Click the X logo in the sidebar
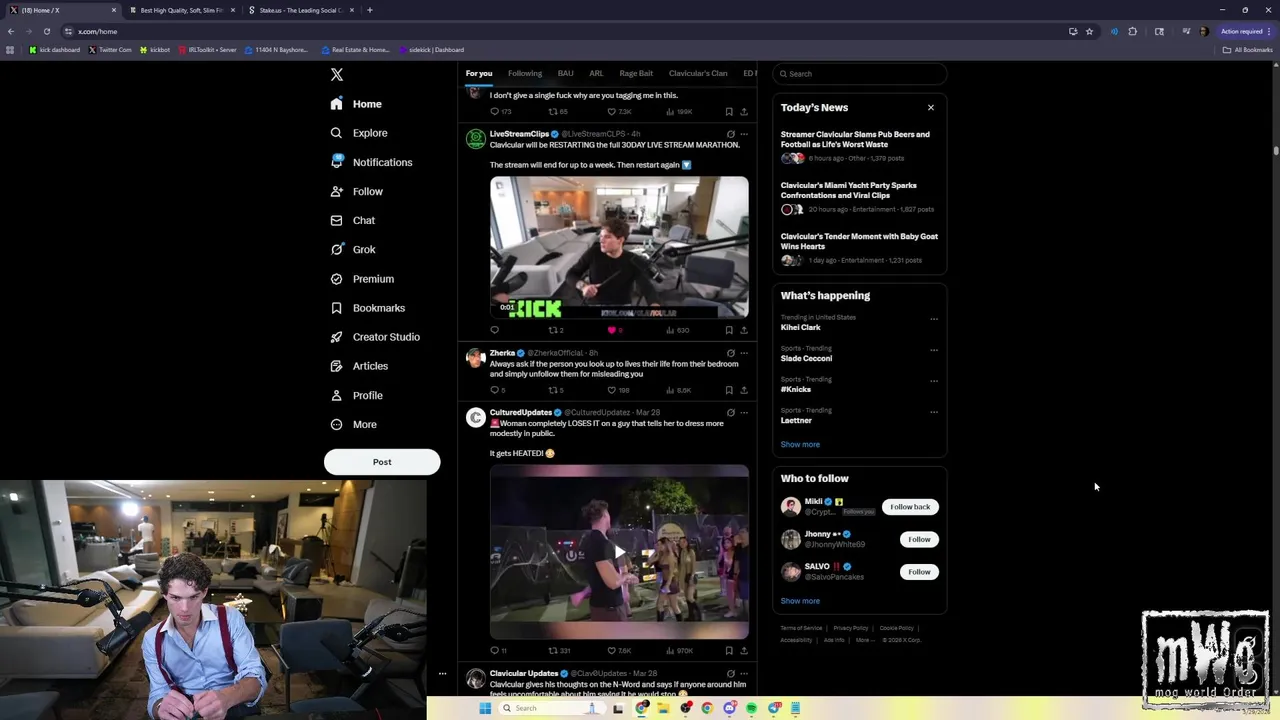1280x720 pixels. tap(337, 75)
